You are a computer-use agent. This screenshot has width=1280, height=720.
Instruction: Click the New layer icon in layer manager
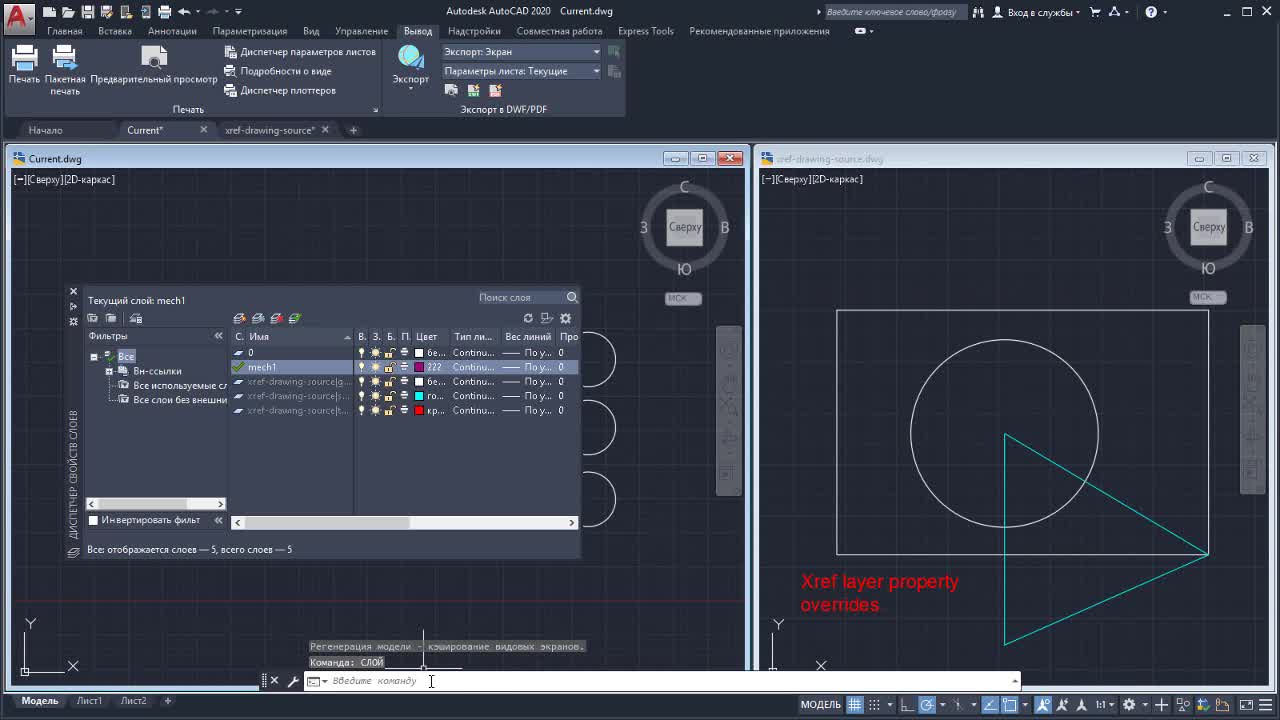pyautogui.click(x=240, y=318)
